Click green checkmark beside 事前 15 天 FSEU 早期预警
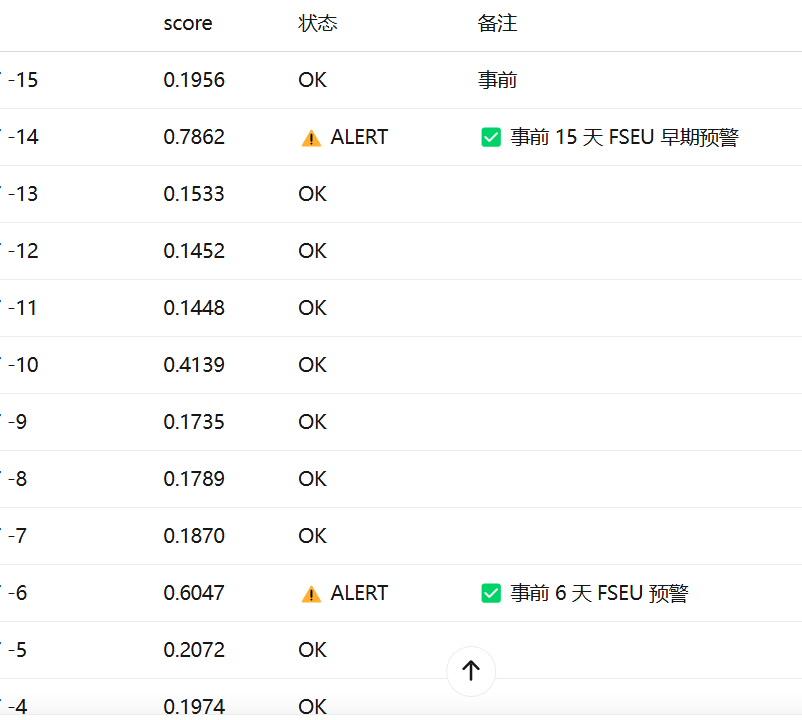Image resolution: width=802 pixels, height=720 pixels. [x=491, y=137]
